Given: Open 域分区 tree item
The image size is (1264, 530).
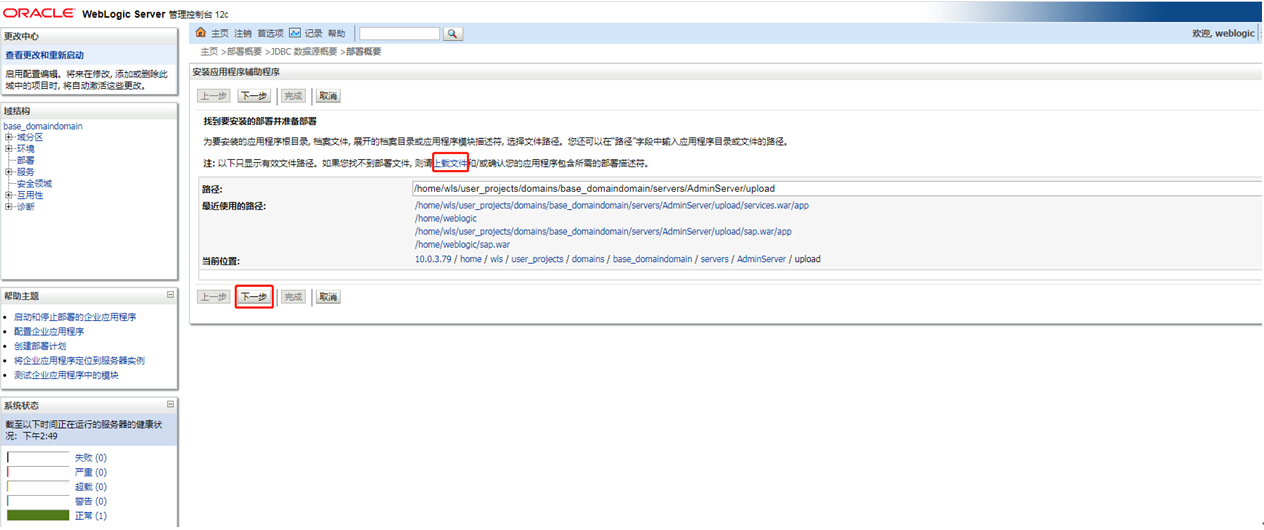Looking at the screenshot, I should 30,137.
